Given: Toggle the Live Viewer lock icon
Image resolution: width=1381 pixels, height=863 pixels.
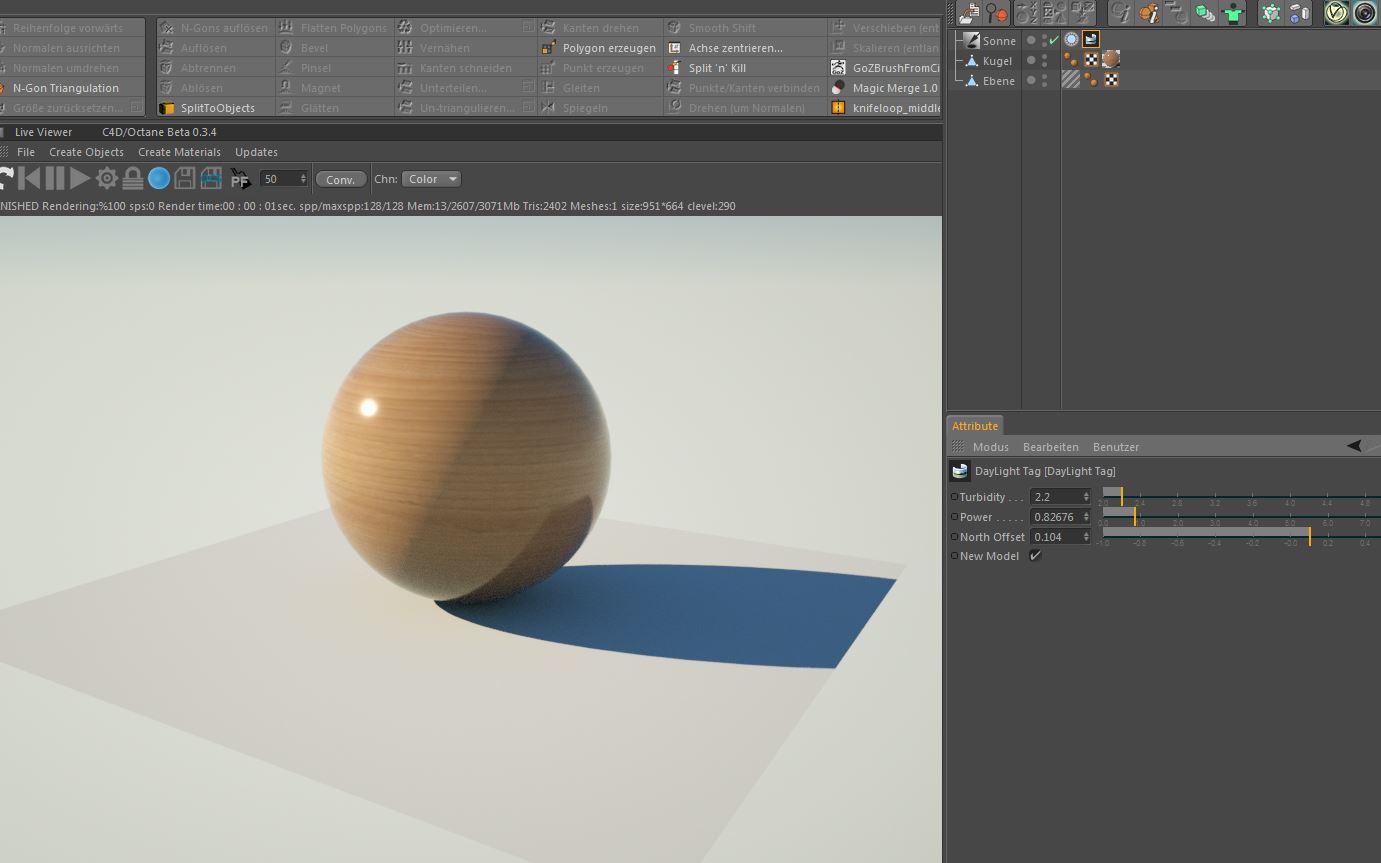Looking at the screenshot, I should (x=133, y=179).
